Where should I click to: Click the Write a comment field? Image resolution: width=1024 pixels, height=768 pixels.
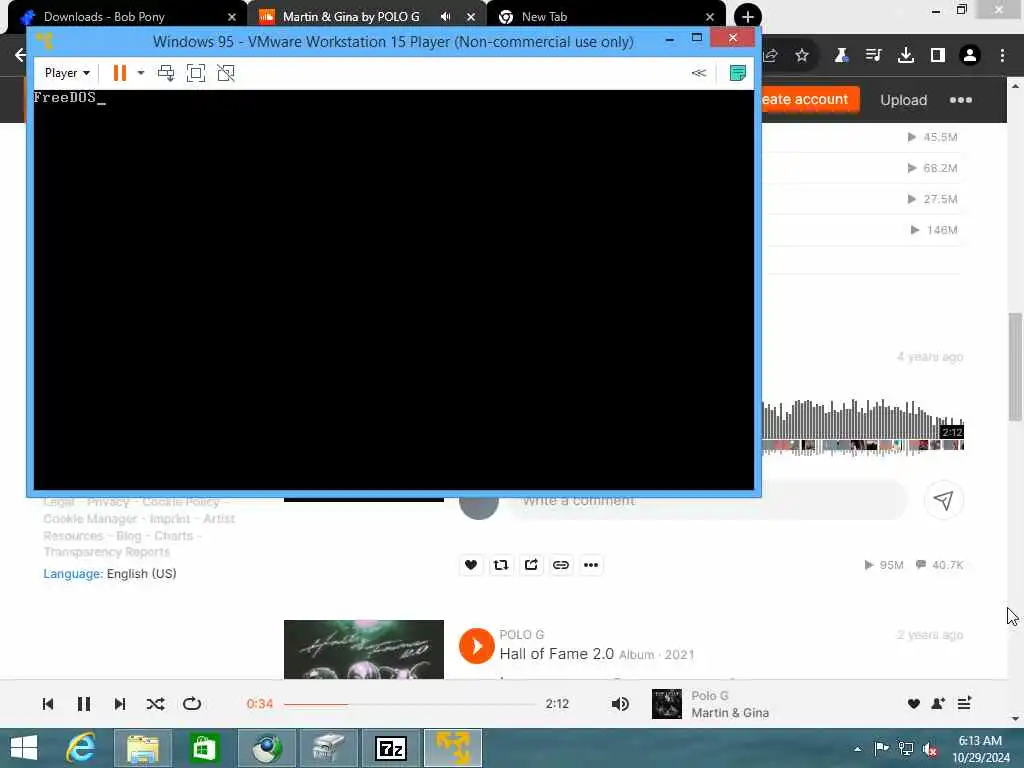click(x=708, y=501)
